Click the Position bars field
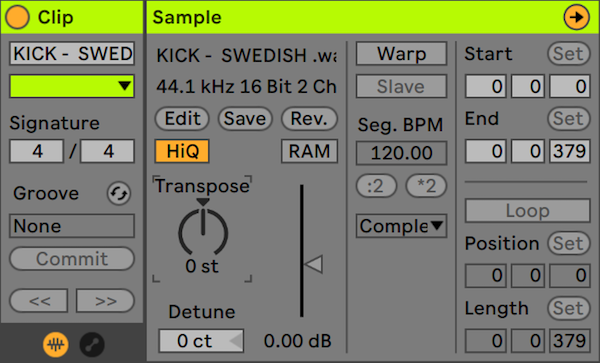600x363 pixels. coord(486,276)
